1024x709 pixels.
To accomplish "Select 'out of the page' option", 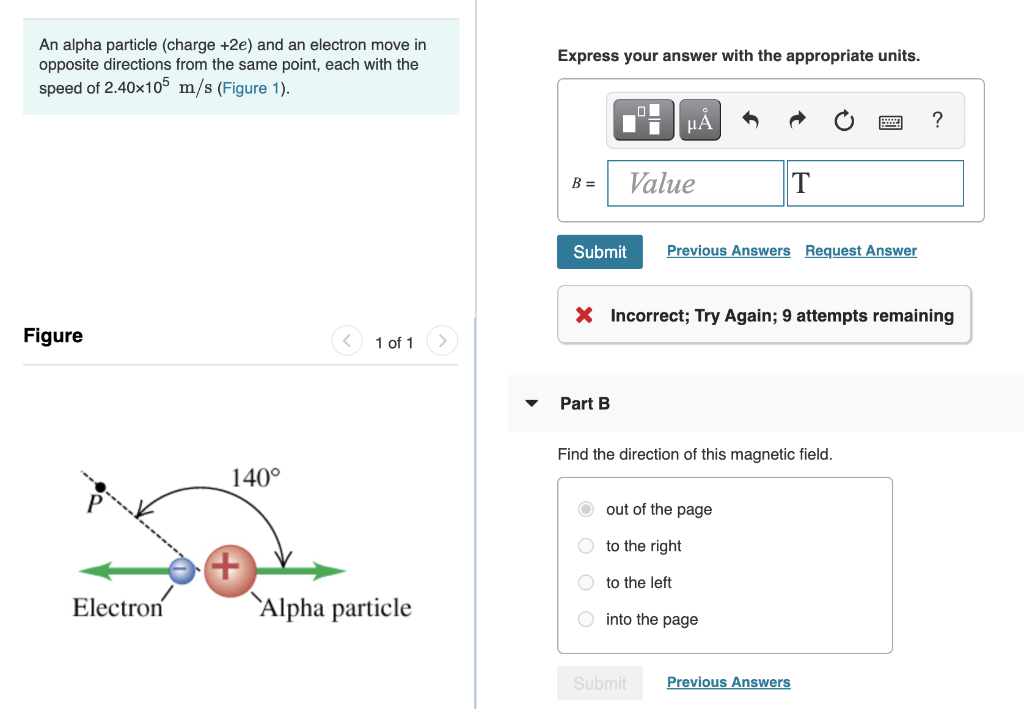I will click(585, 509).
